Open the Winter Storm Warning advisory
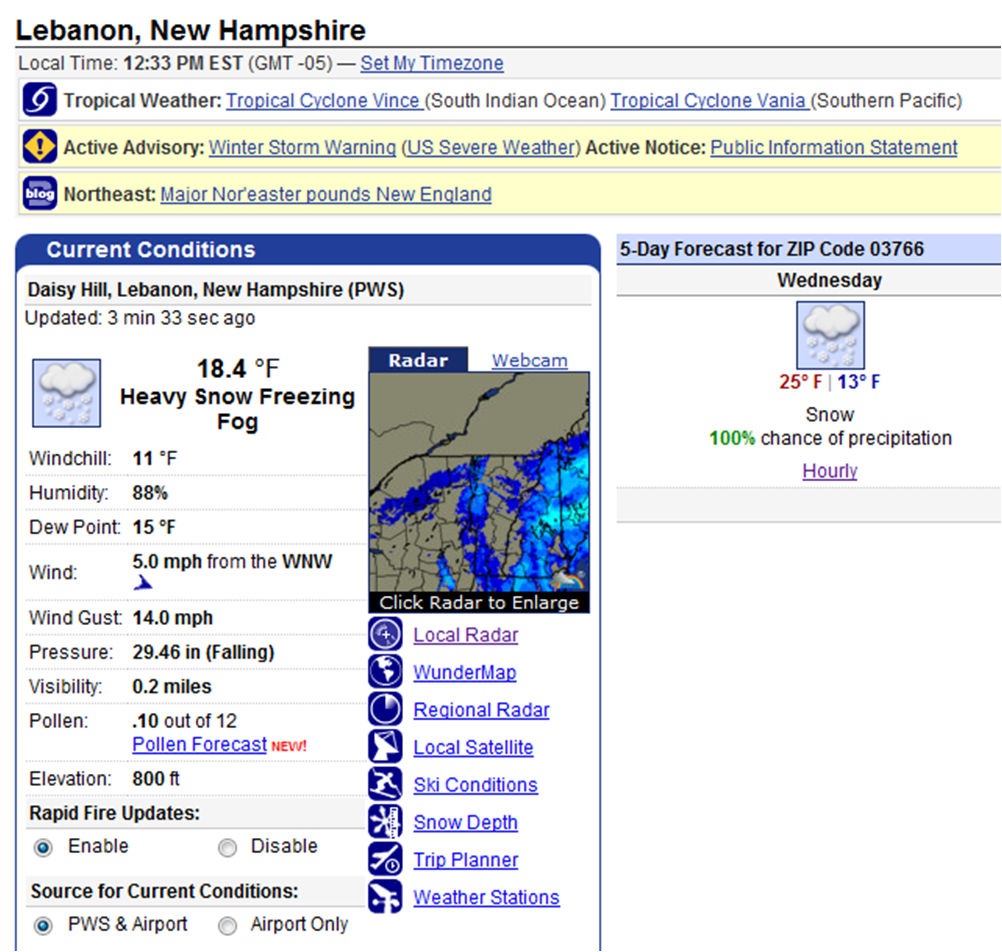 coord(302,148)
